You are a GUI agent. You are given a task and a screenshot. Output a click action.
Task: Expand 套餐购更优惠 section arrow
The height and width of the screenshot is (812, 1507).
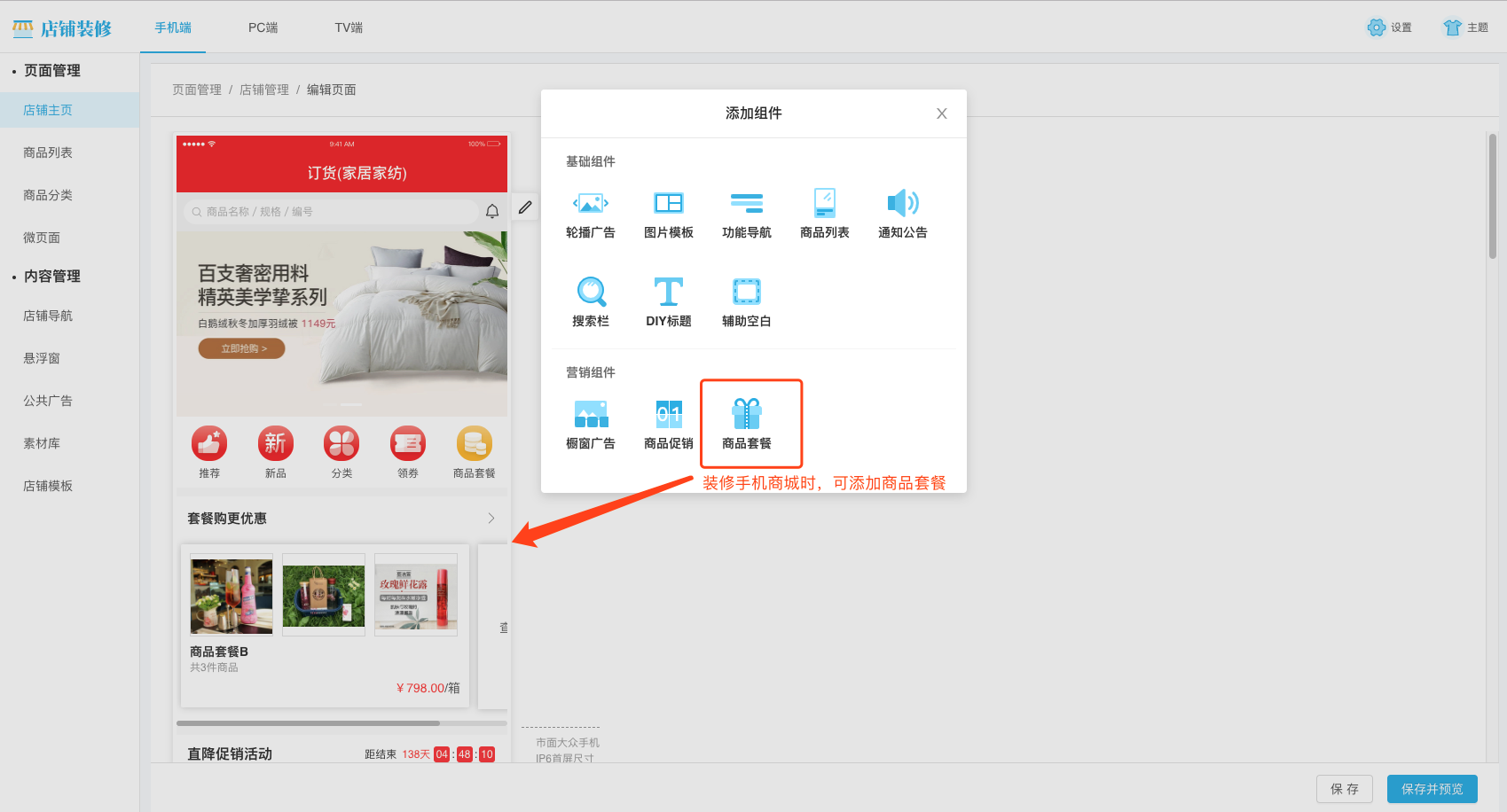tap(491, 519)
